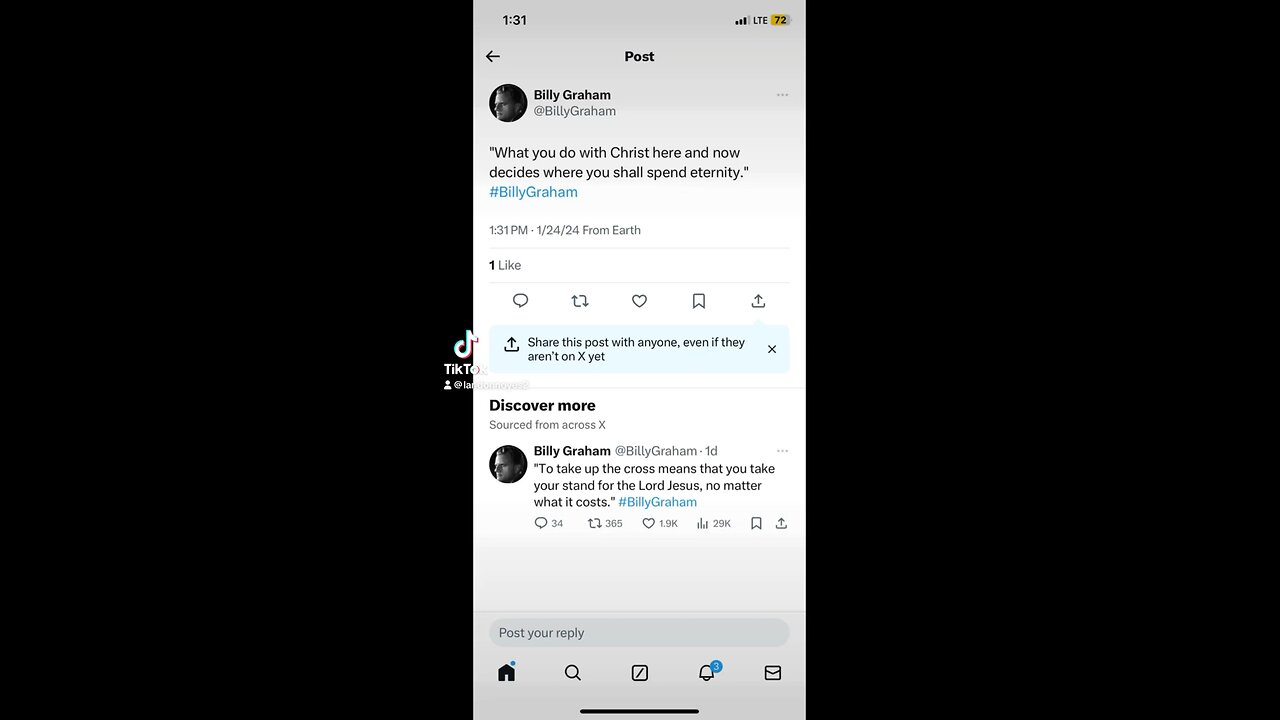Viewport: 1280px width, 720px height.
Task: Bookmark the main post
Action: [699, 301]
